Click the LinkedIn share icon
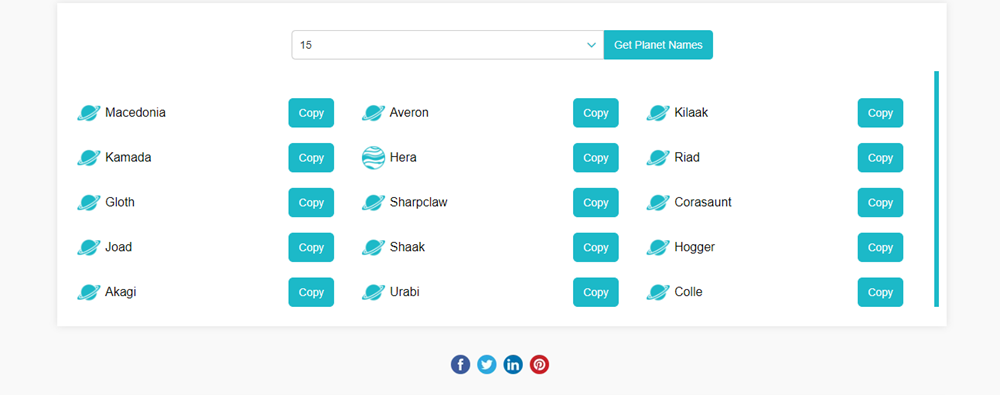Image resolution: width=1000 pixels, height=395 pixels. [513, 364]
